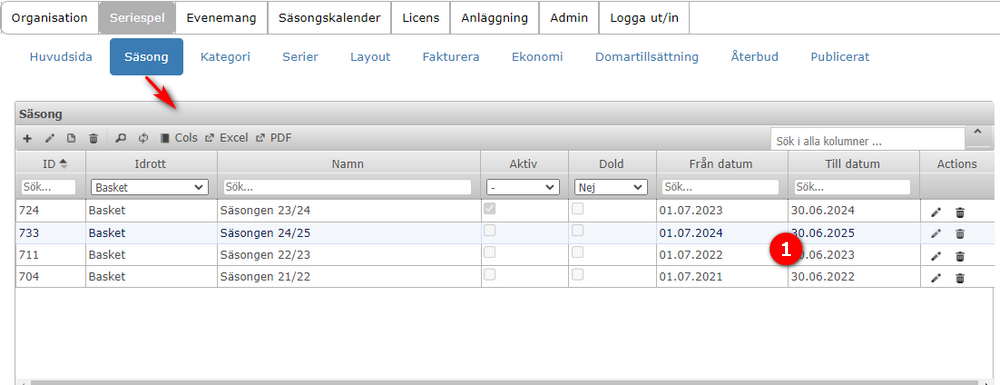Open the Cols column chooser
Screen dimensions: 1000x385
click(179, 138)
